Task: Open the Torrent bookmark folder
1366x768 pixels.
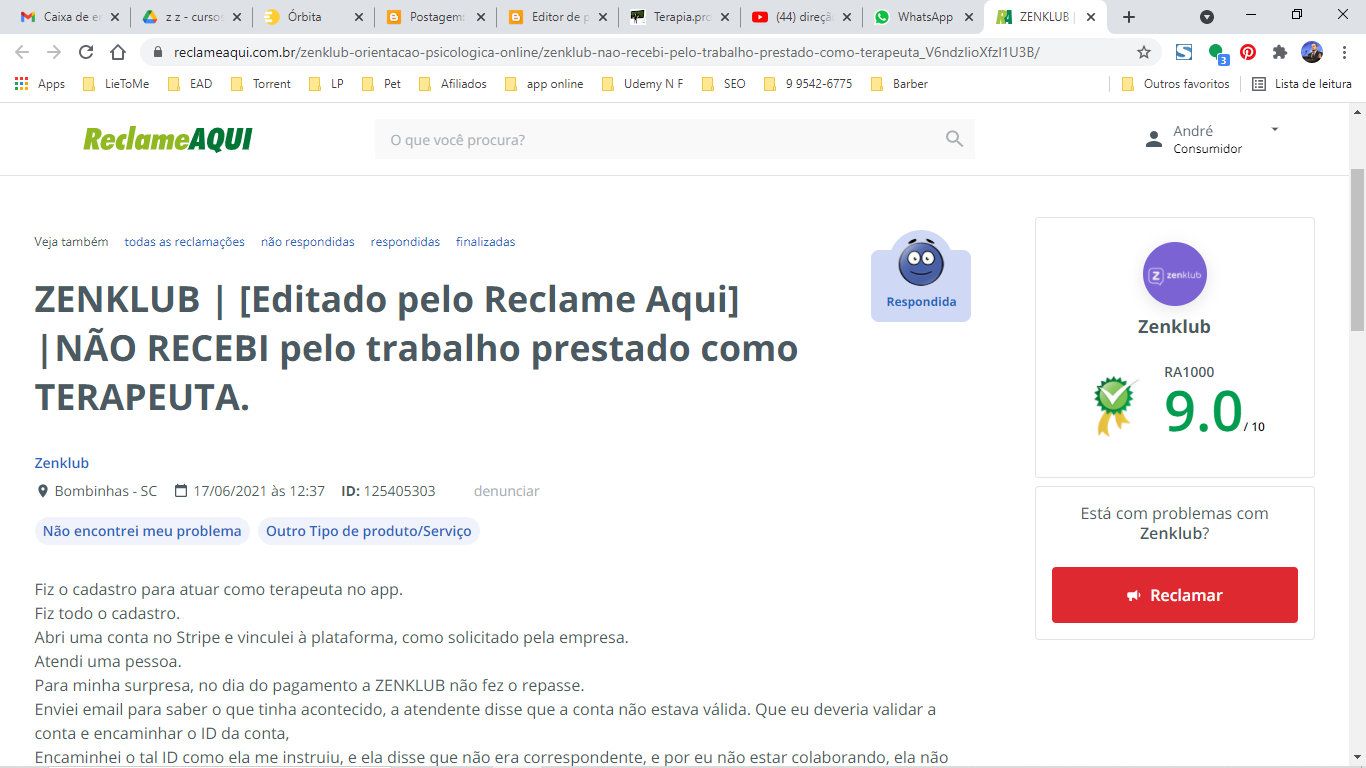Action: 260,84
